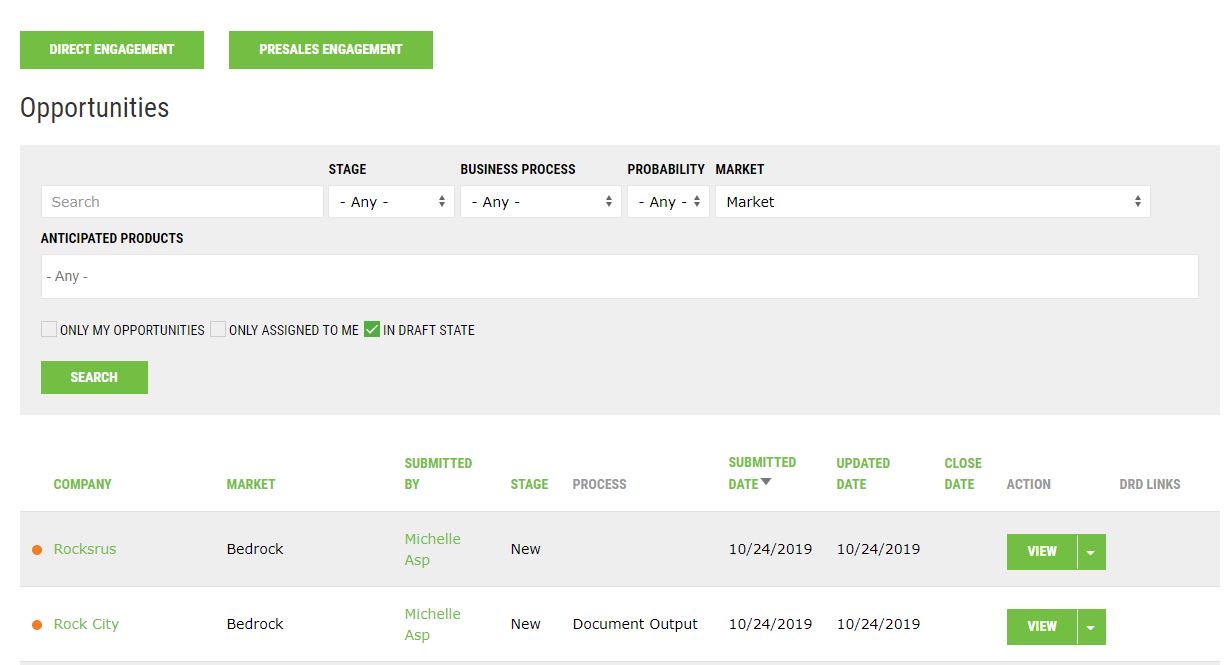Click the VIEW button for Rock City
1232x665 pixels.
tap(1041, 626)
